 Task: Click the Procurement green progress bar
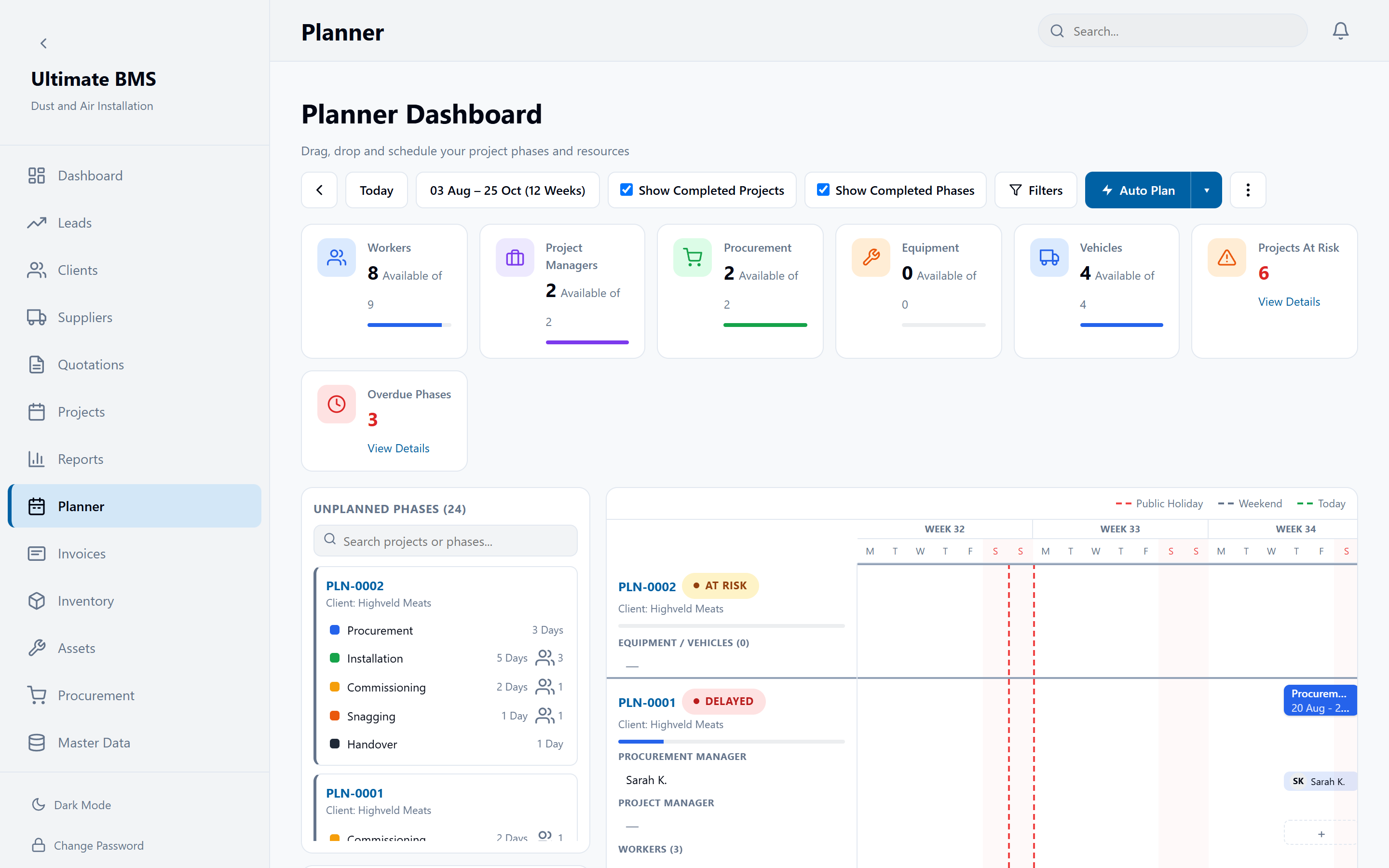pyautogui.click(x=765, y=325)
